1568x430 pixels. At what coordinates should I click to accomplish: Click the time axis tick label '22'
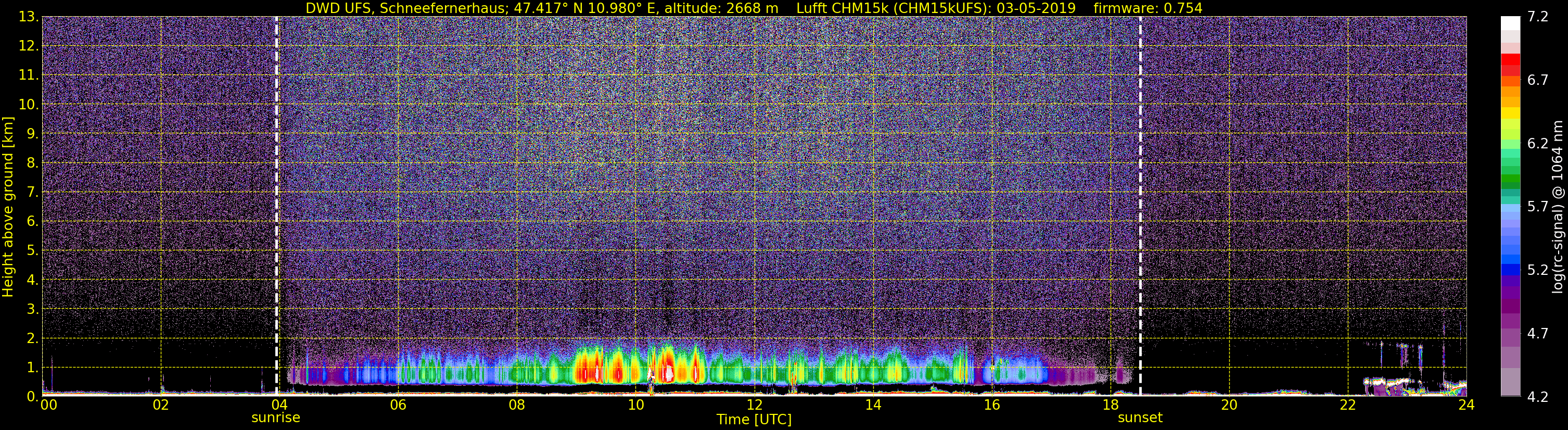[x=1348, y=405]
